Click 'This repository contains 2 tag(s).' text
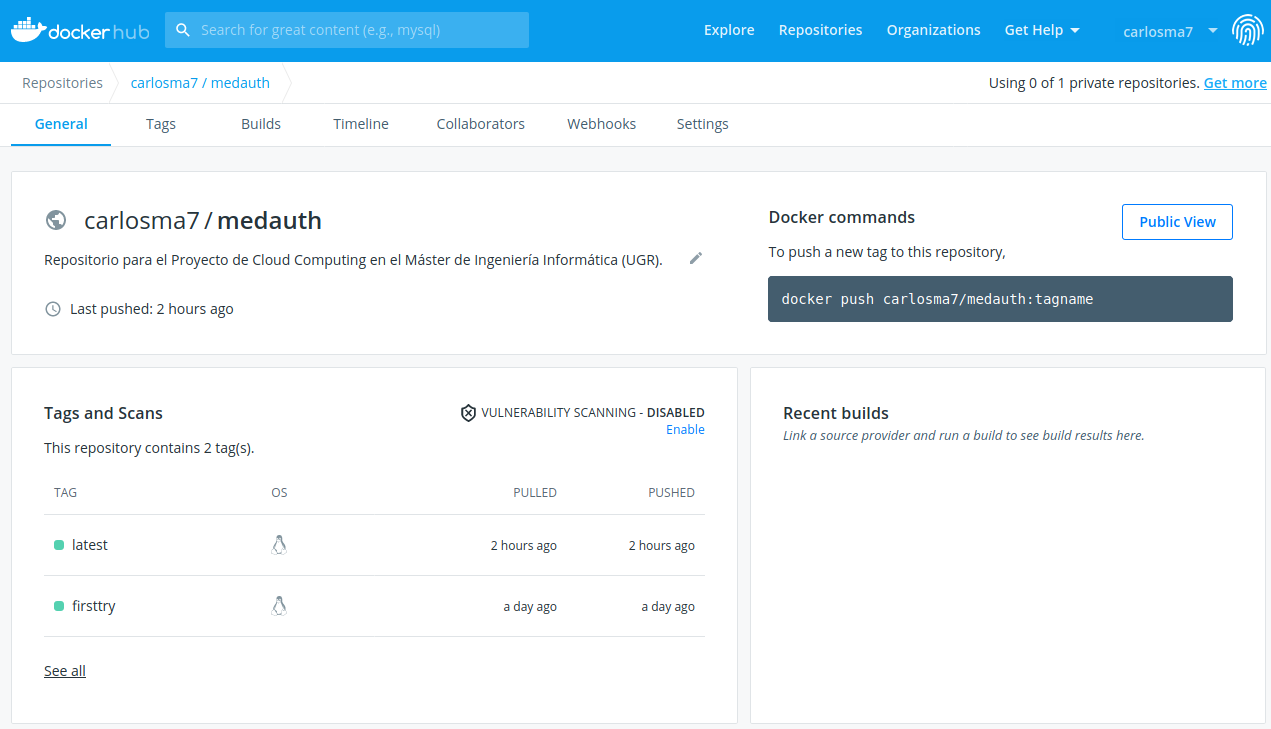The height and width of the screenshot is (729, 1271). (x=149, y=448)
